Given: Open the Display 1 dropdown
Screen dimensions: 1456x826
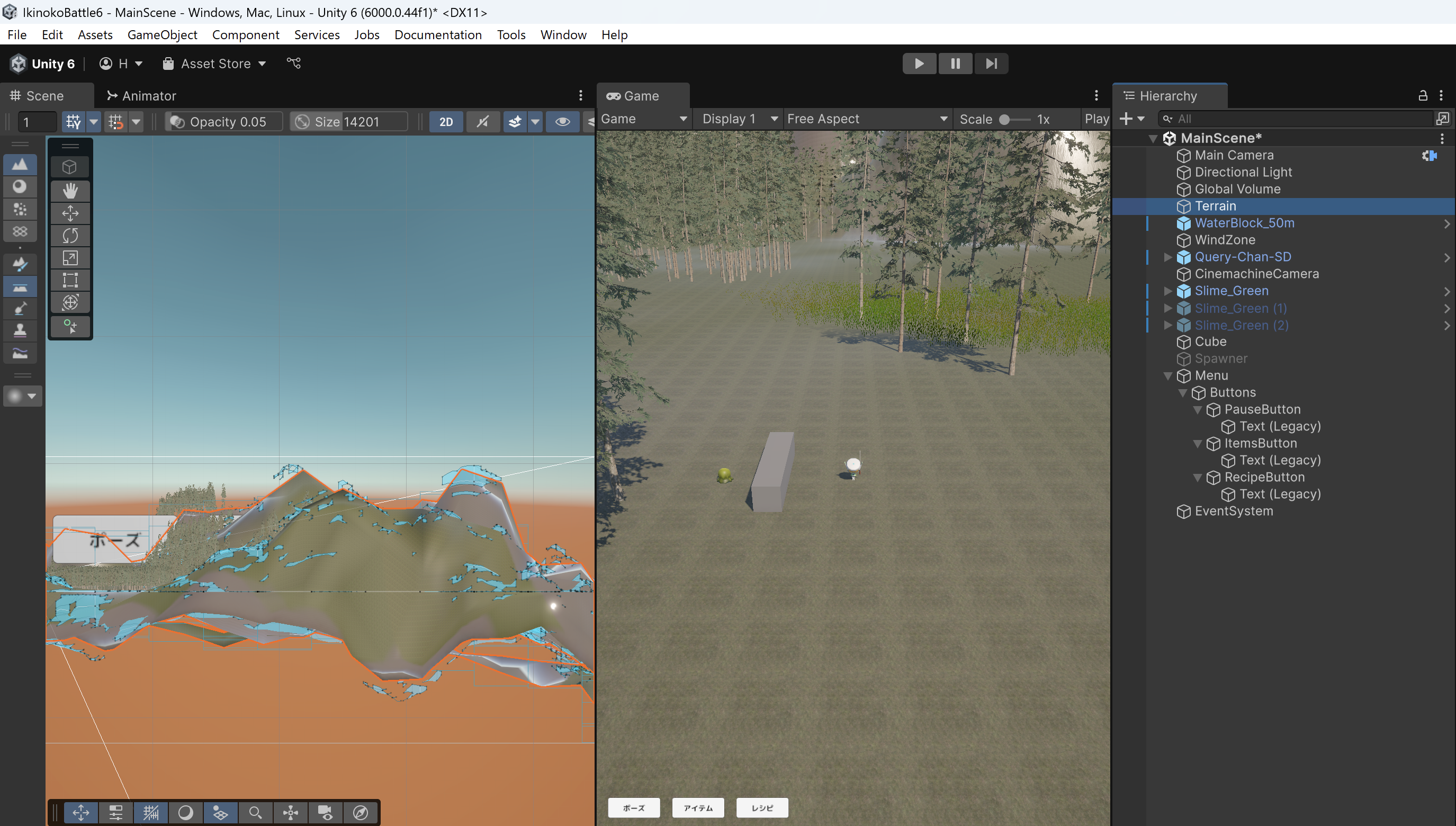Looking at the screenshot, I should tap(738, 119).
